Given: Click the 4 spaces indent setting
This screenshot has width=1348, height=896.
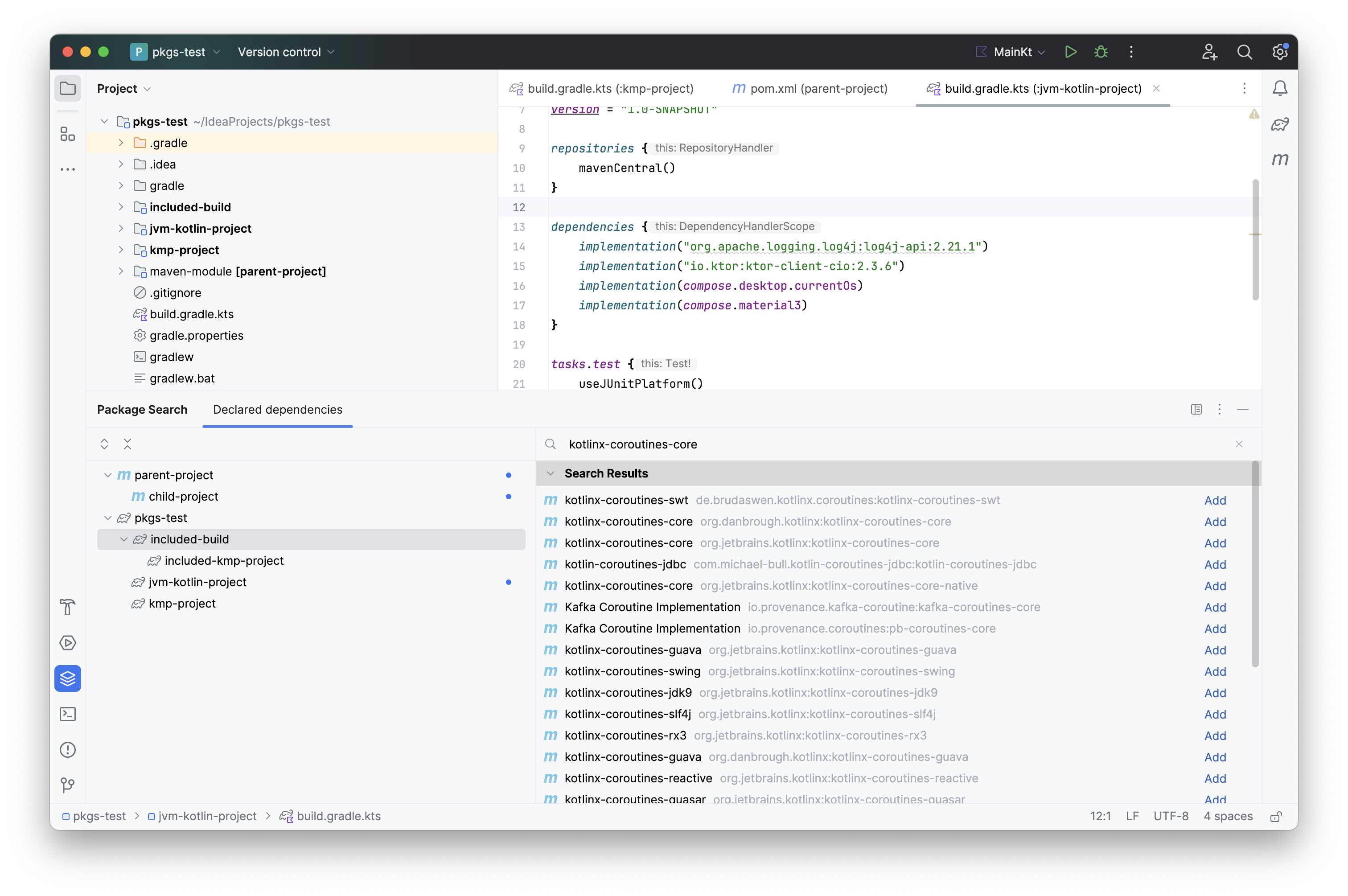Looking at the screenshot, I should coord(1228,817).
